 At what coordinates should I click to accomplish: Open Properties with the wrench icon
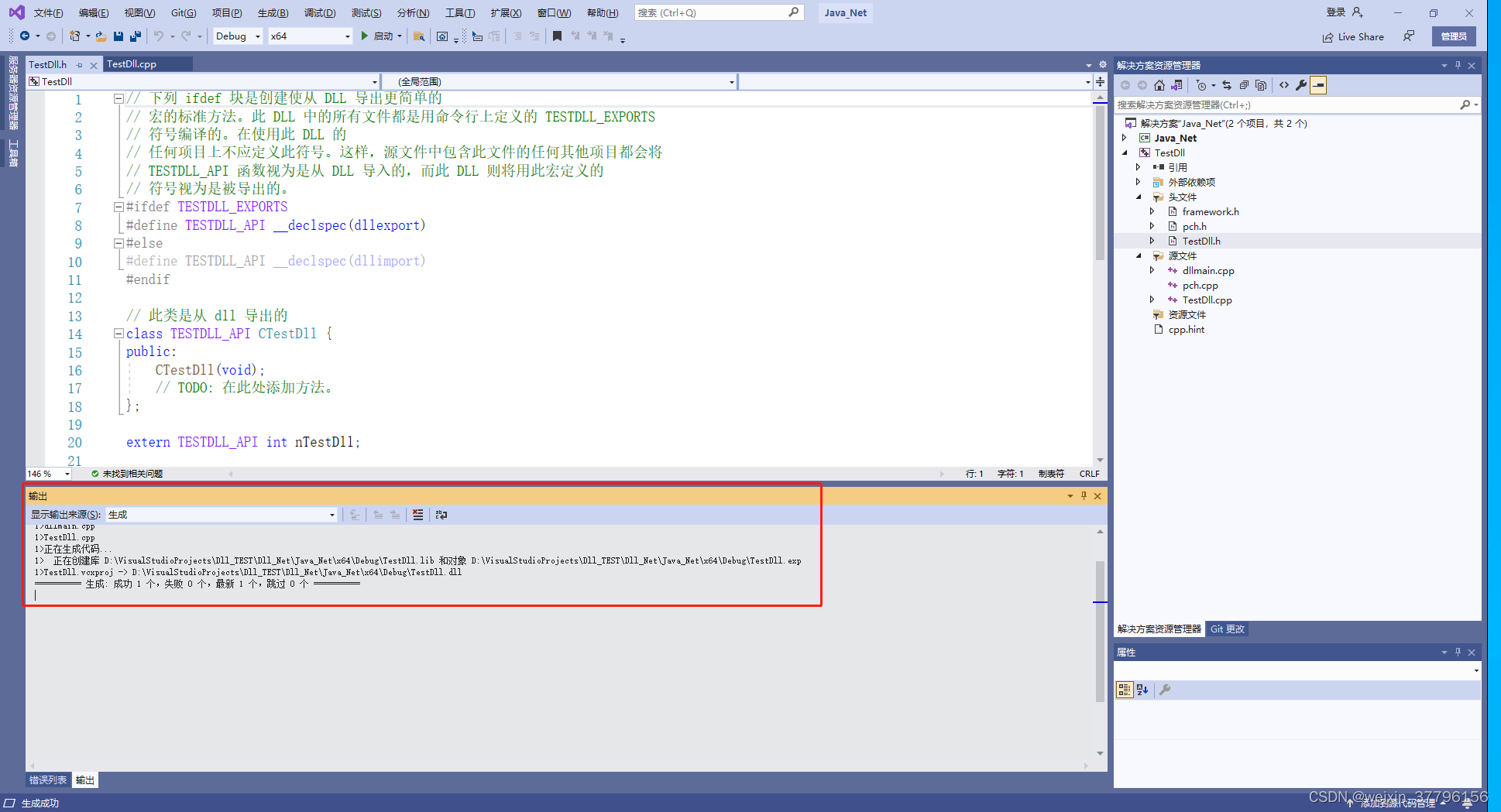1301,85
